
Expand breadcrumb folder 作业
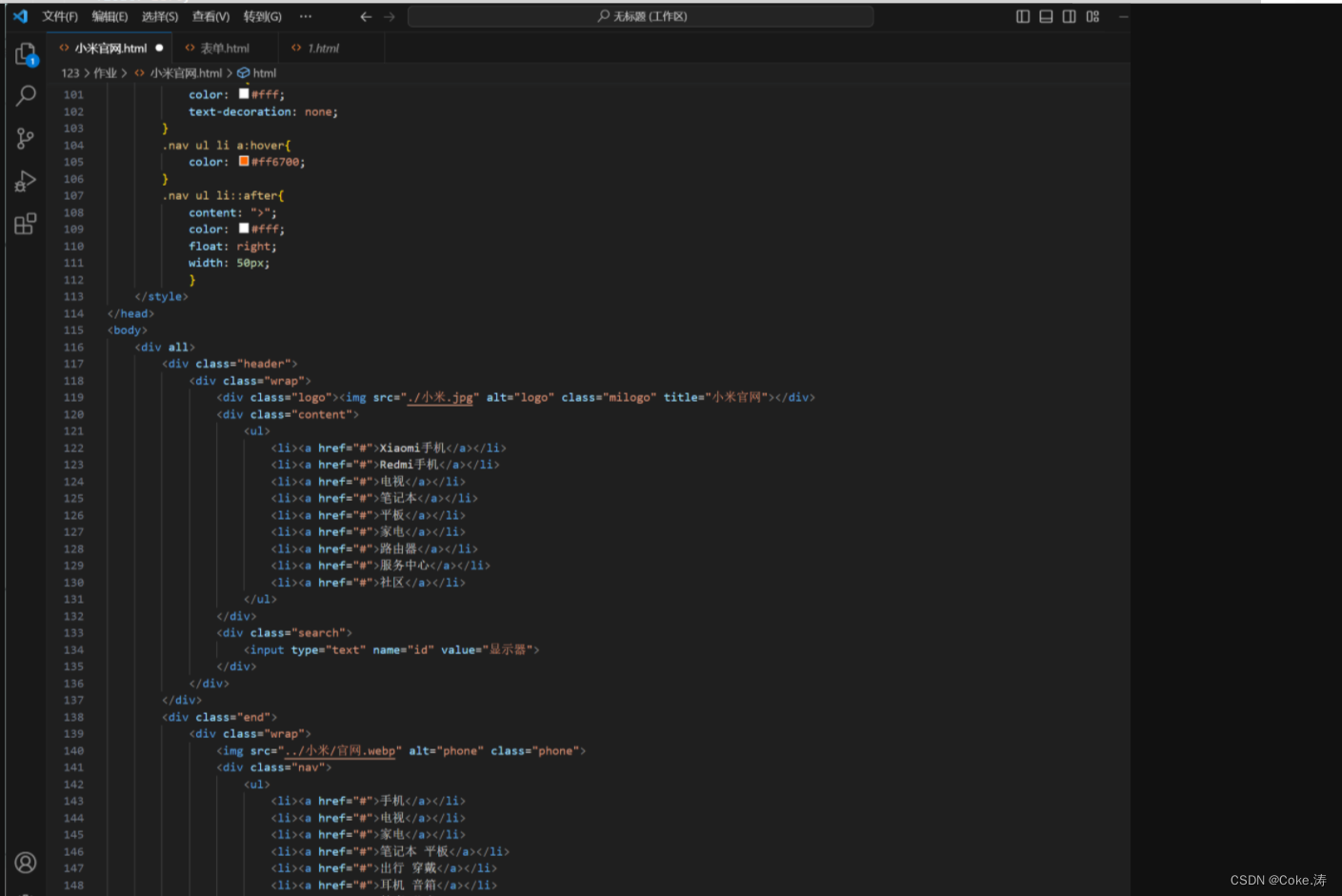point(105,73)
